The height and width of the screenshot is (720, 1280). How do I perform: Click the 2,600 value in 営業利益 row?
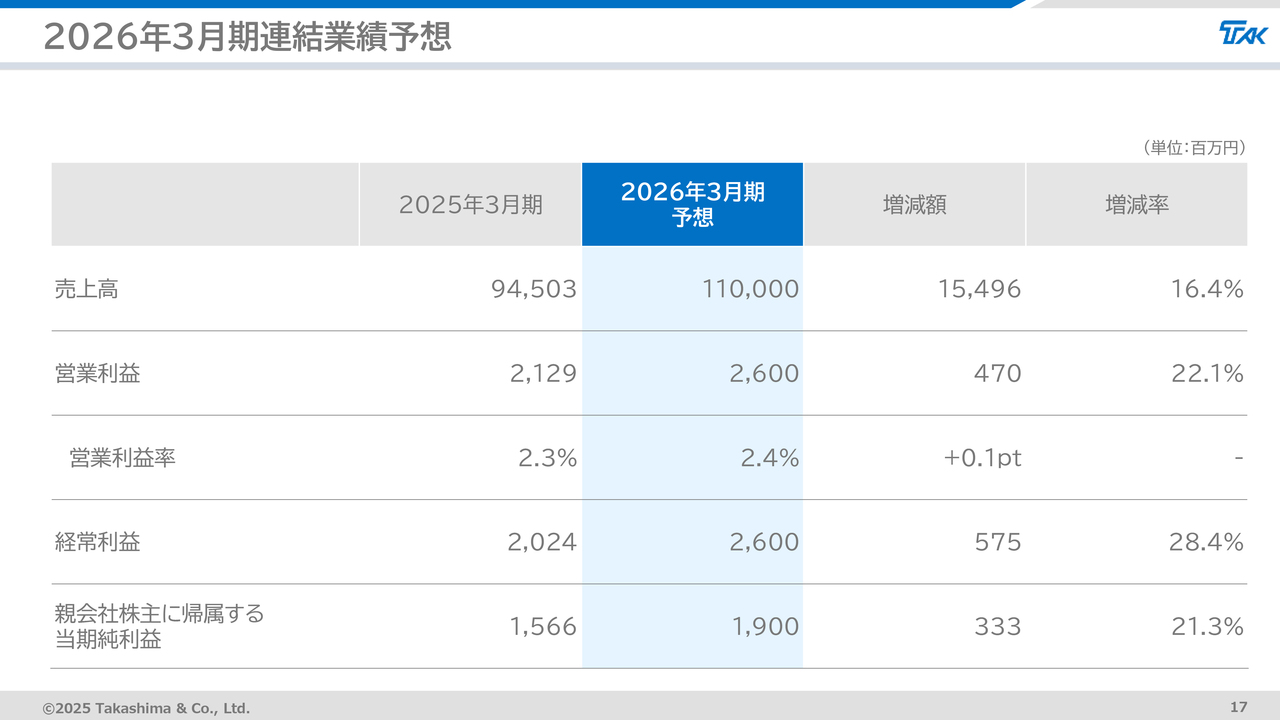(764, 374)
